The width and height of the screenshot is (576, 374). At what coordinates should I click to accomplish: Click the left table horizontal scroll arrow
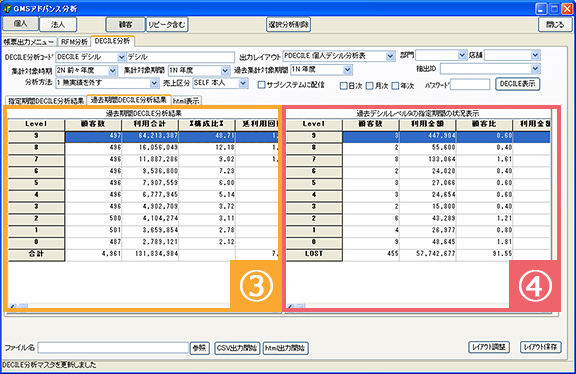click(12, 306)
